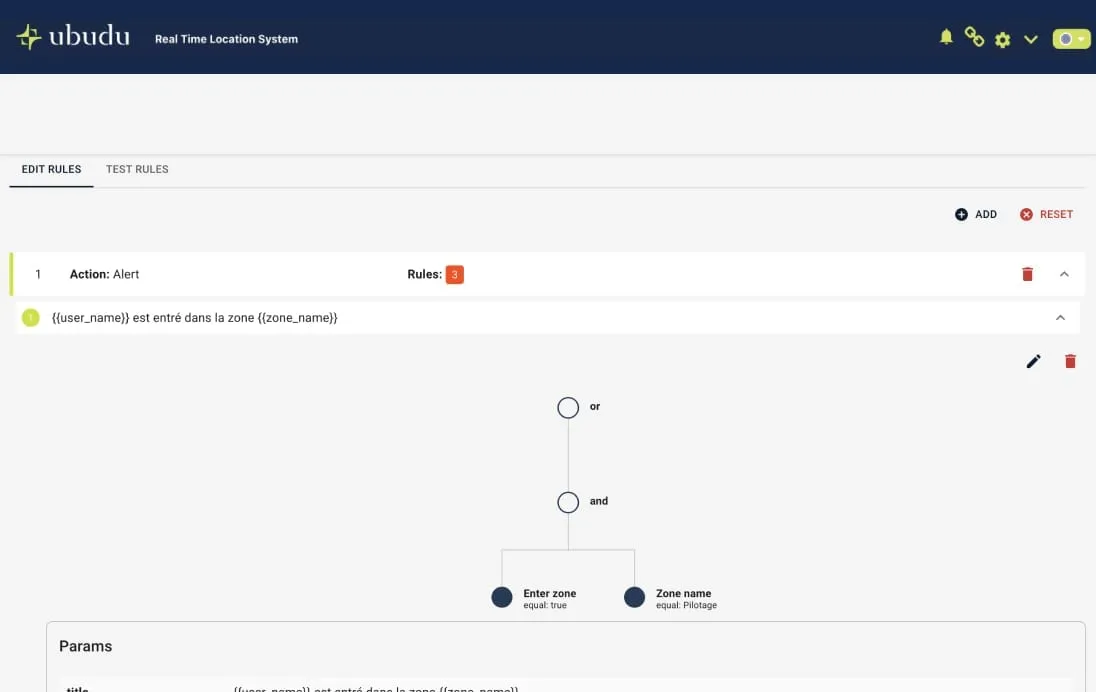Select the 'Zone name' condition node
Screen dimensions: 1096x692
click(634, 597)
